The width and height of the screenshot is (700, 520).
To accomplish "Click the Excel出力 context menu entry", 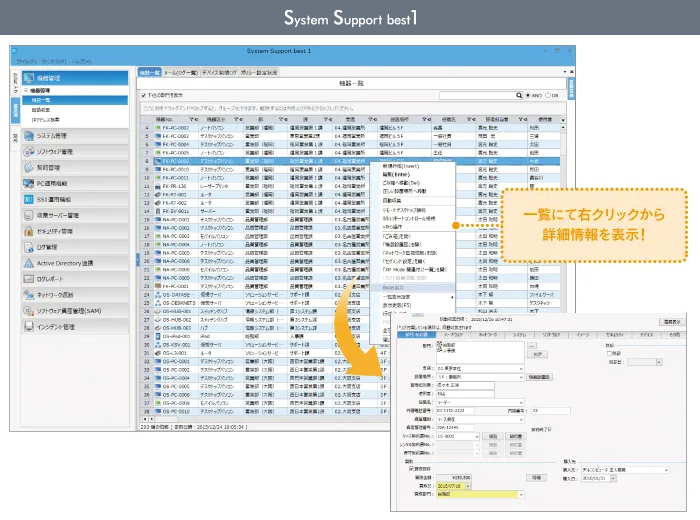I will pyautogui.click(x=393, y=286).
